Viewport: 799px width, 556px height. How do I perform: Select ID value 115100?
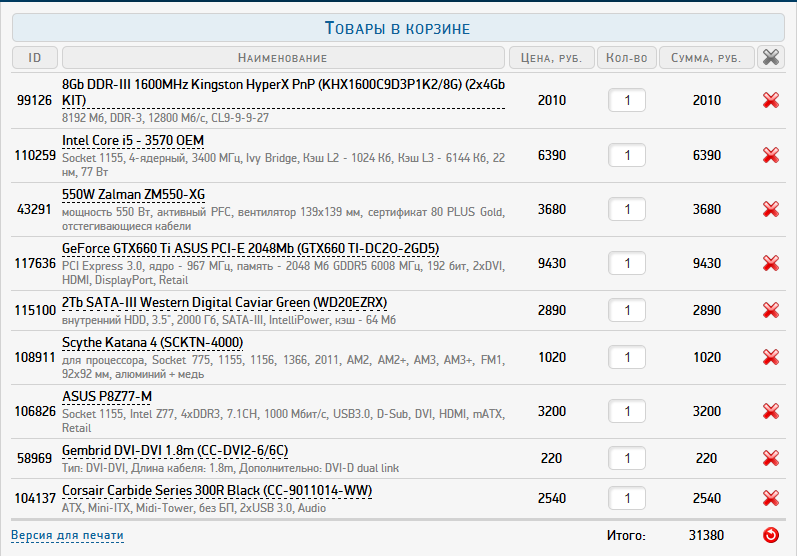click(x=35, y=310)
